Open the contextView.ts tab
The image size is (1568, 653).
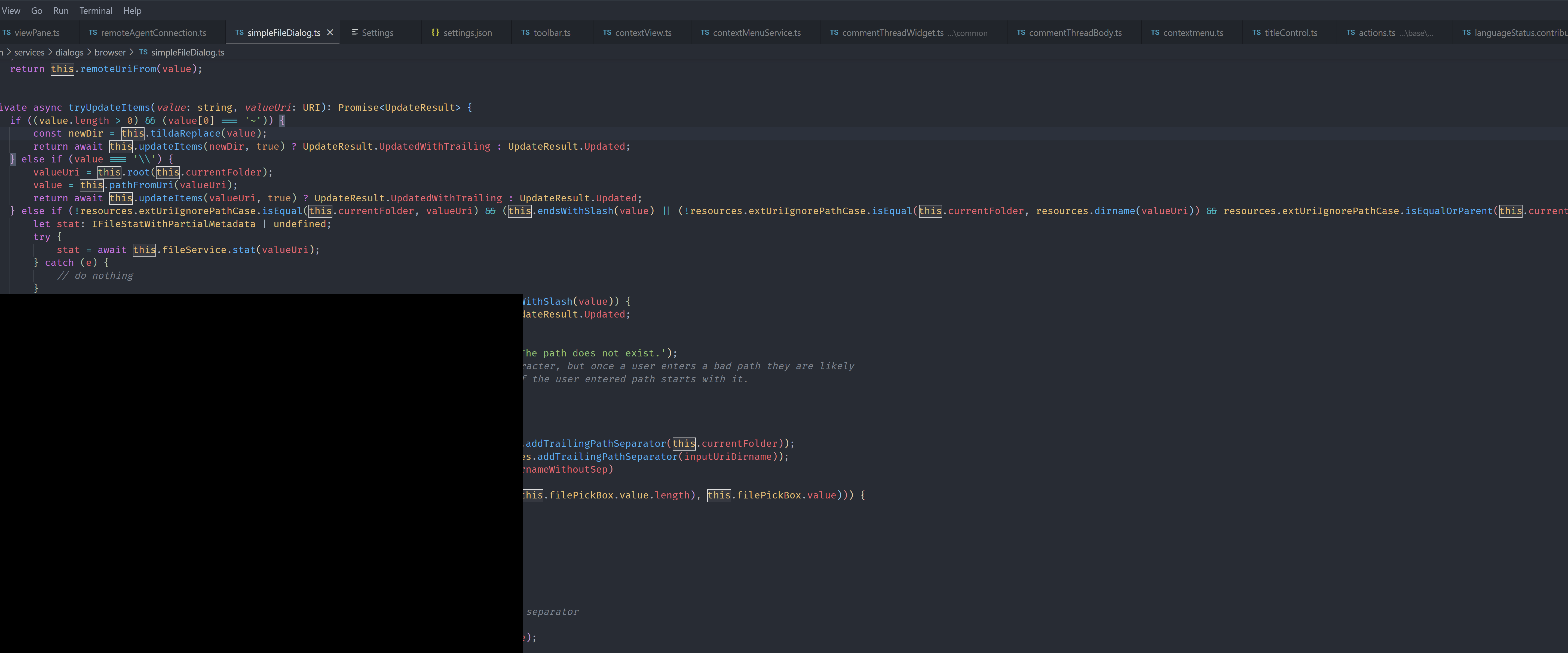click(x=643, y=33)
